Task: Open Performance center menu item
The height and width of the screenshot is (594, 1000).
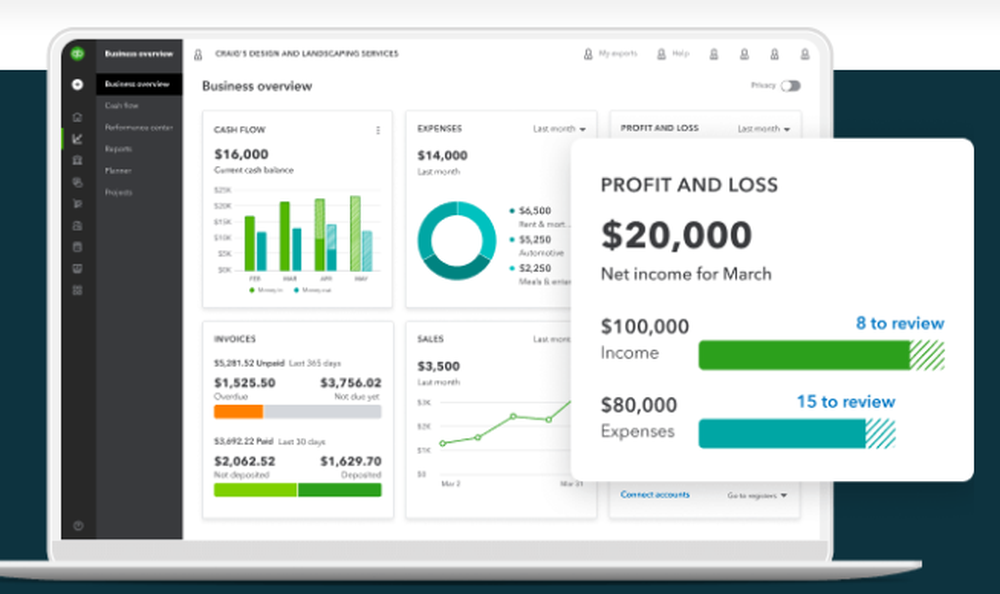Action: coord(138,128)
